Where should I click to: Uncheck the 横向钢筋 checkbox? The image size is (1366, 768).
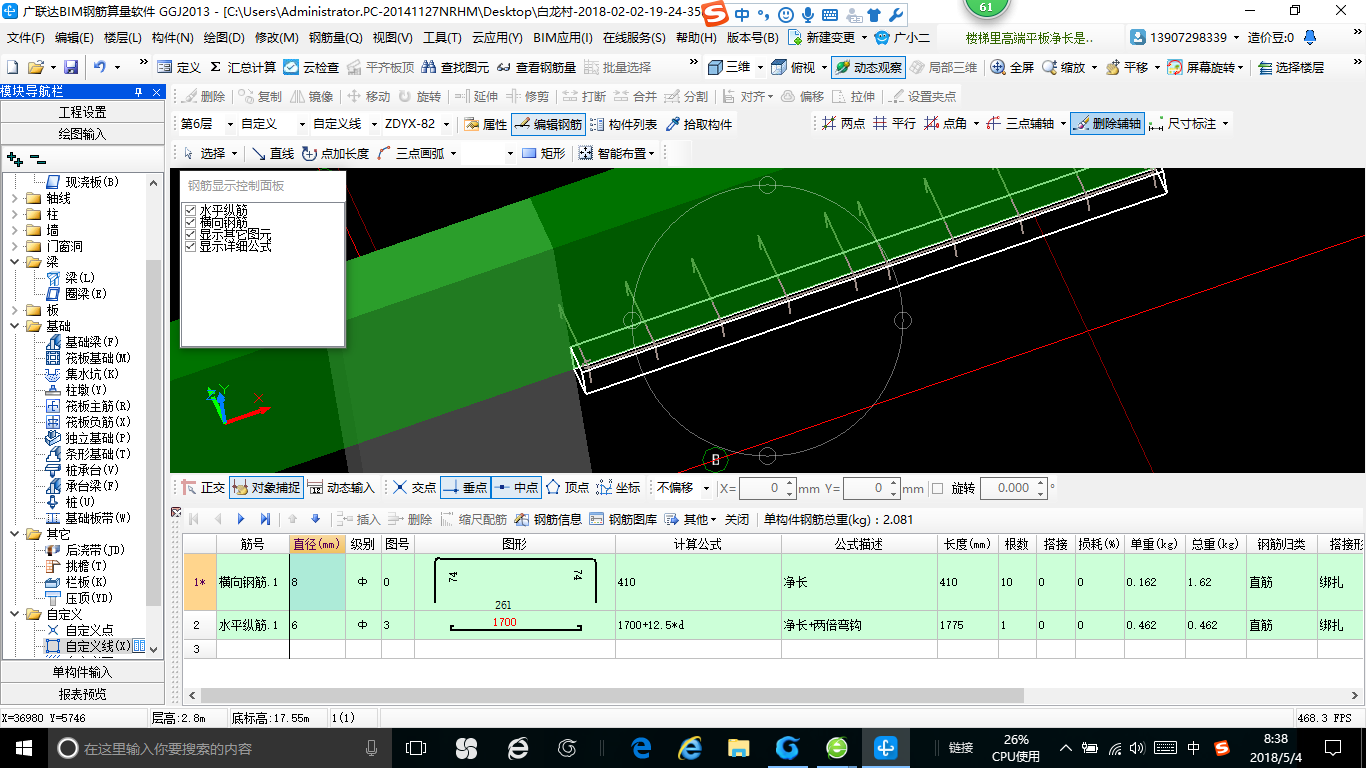[191, 222]
